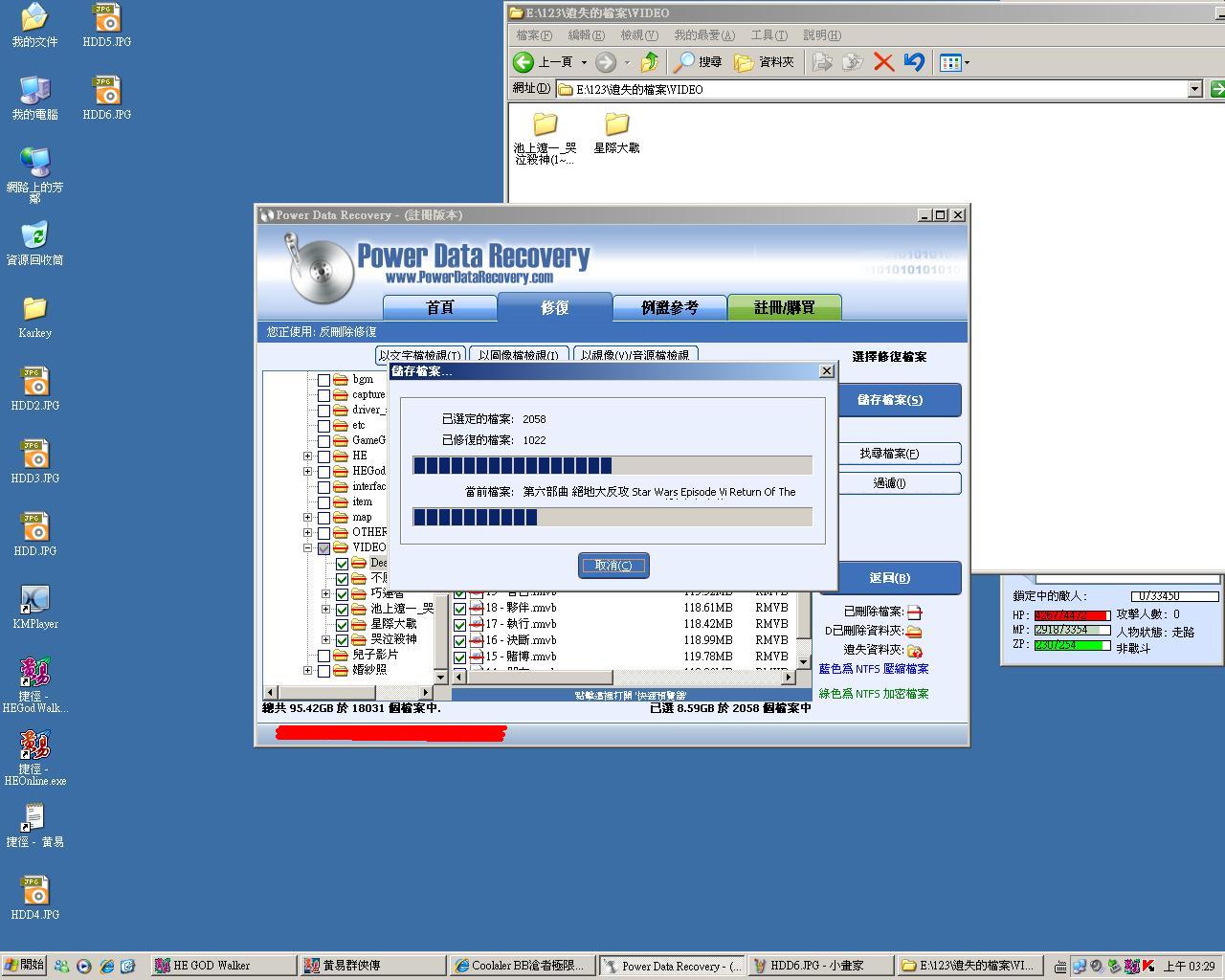Open the 搜尋 search pane in Explorer
The image size is (1225, 980).
(698, 62)
